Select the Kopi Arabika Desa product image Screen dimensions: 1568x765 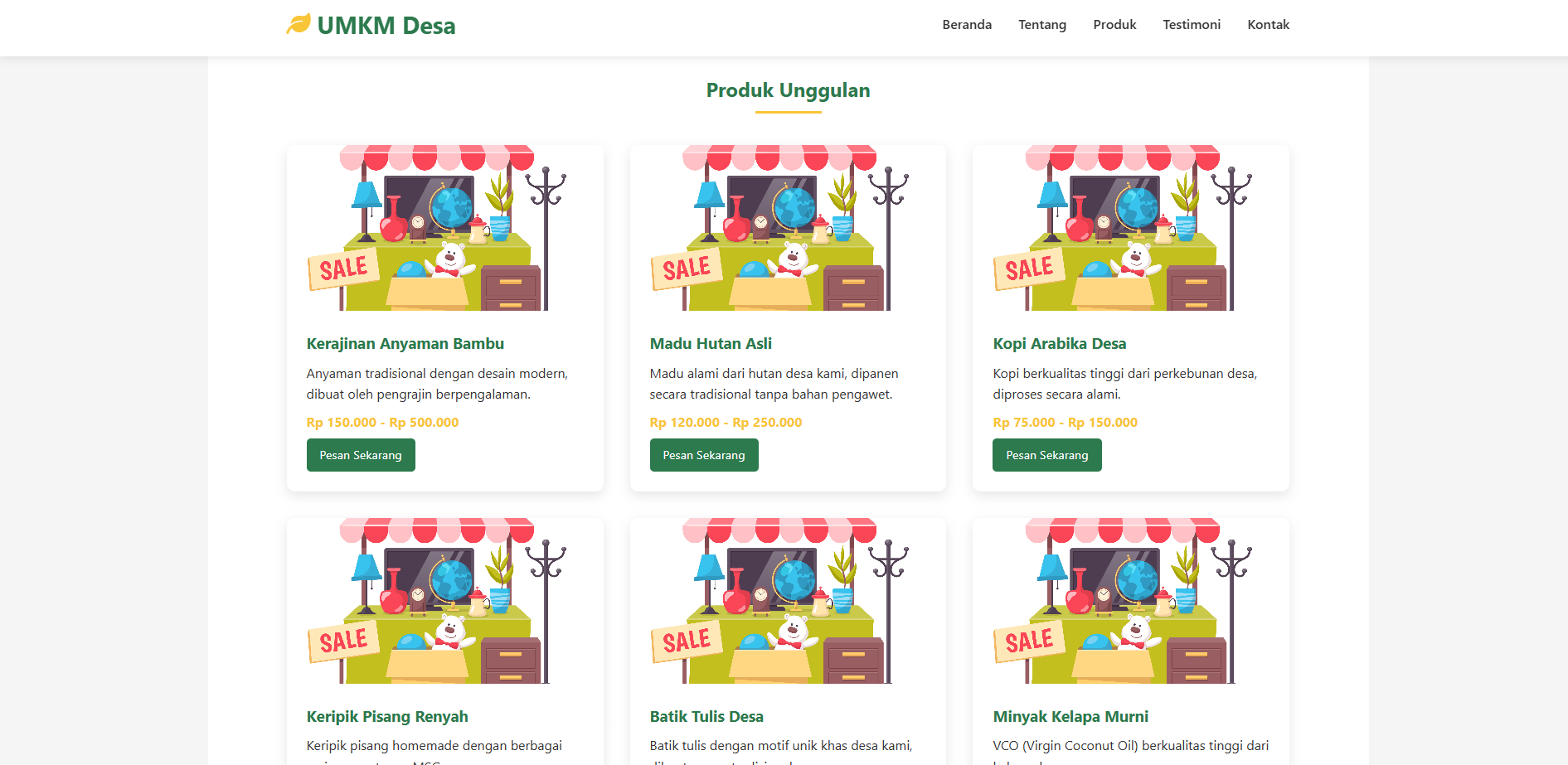[1131, 228]
